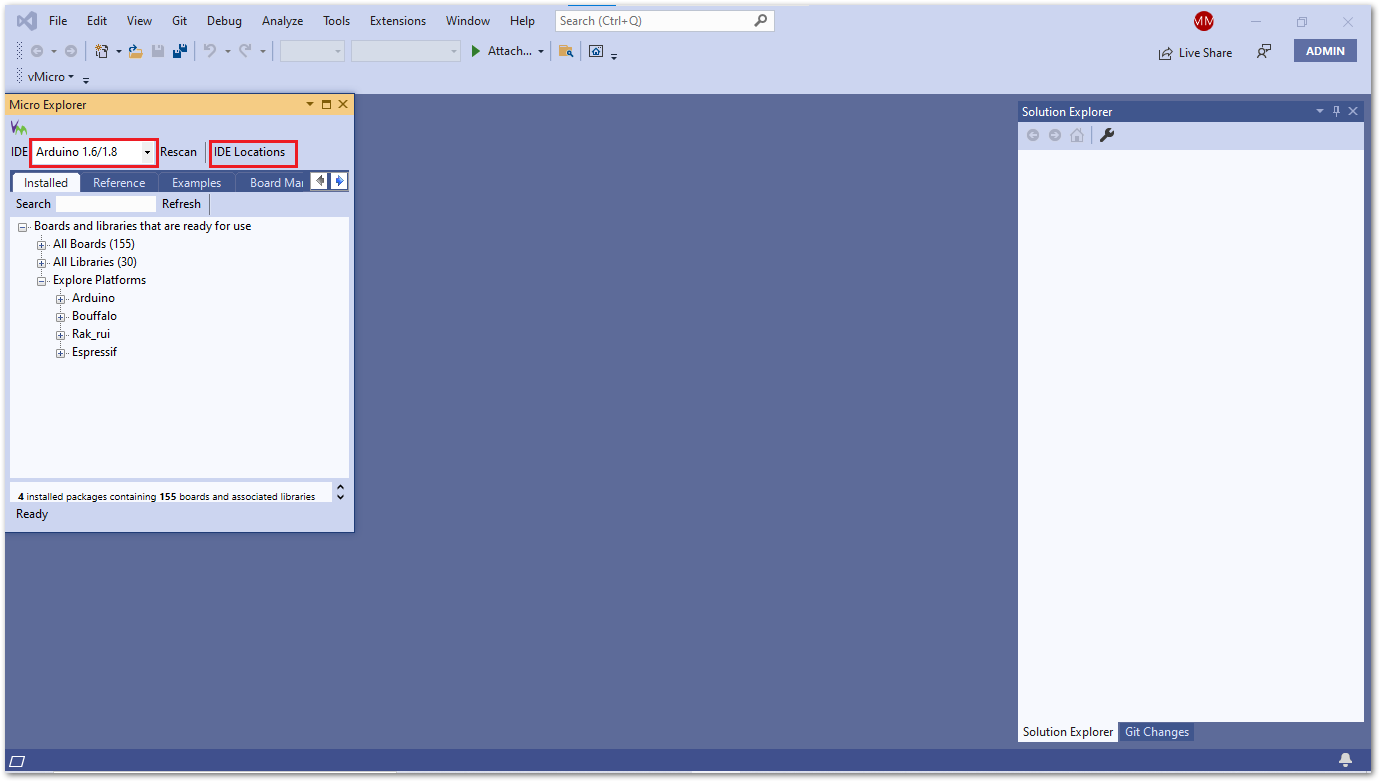
Task: Click the Find in Files folder icon
Action: pyautogui.click(x=566, y=51)
